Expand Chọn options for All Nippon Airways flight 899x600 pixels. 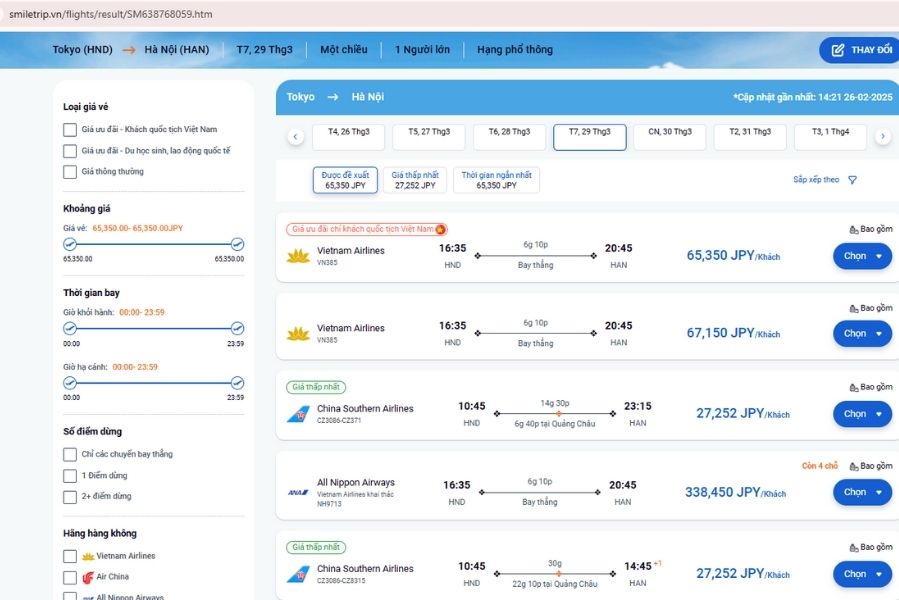pyautogui.click(x=862, y=492)
